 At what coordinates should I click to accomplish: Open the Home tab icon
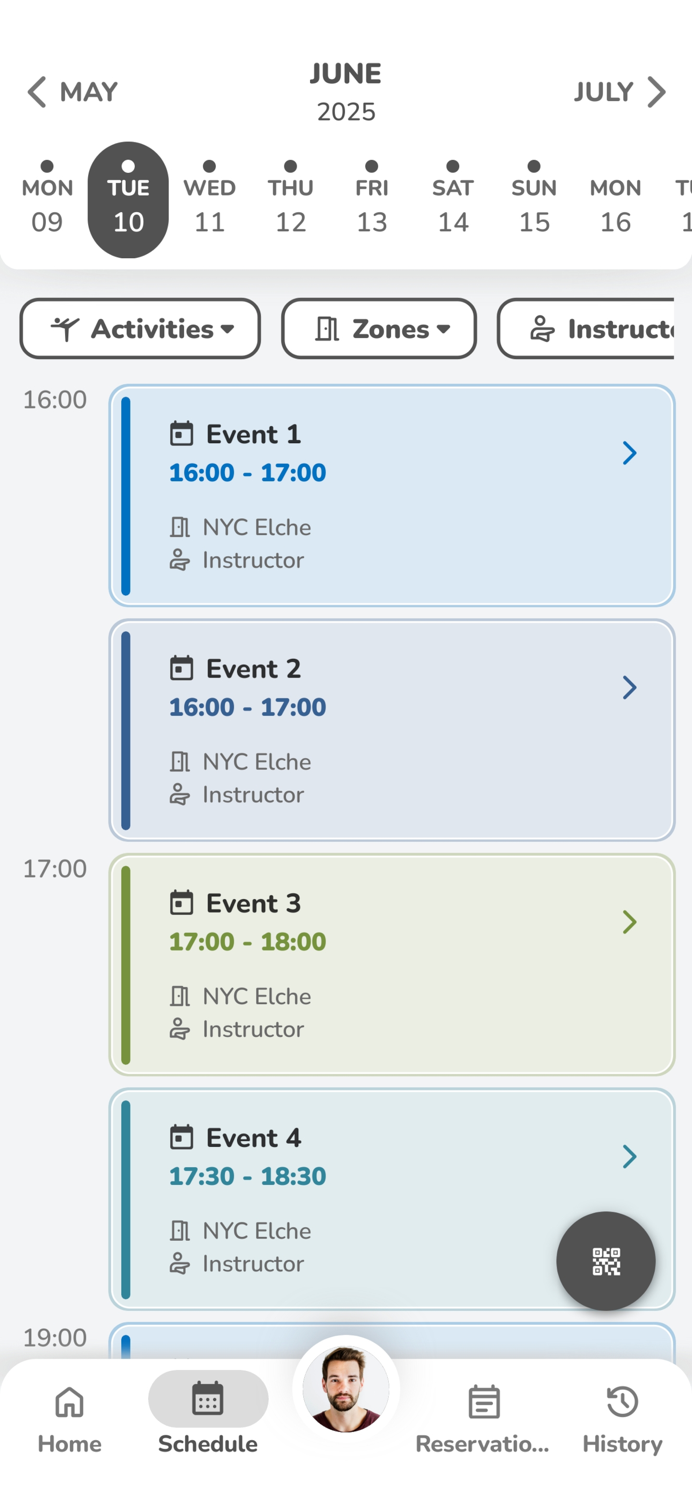coord(69,1402)
